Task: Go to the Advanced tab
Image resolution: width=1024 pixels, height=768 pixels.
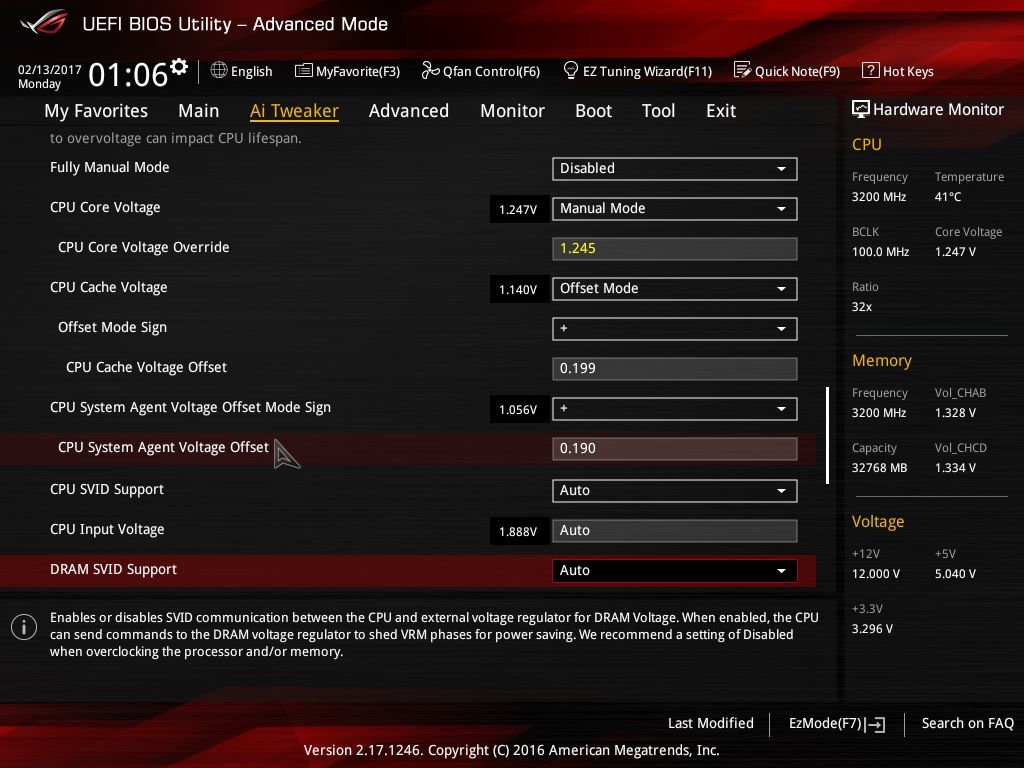Action: coord(409,111)
